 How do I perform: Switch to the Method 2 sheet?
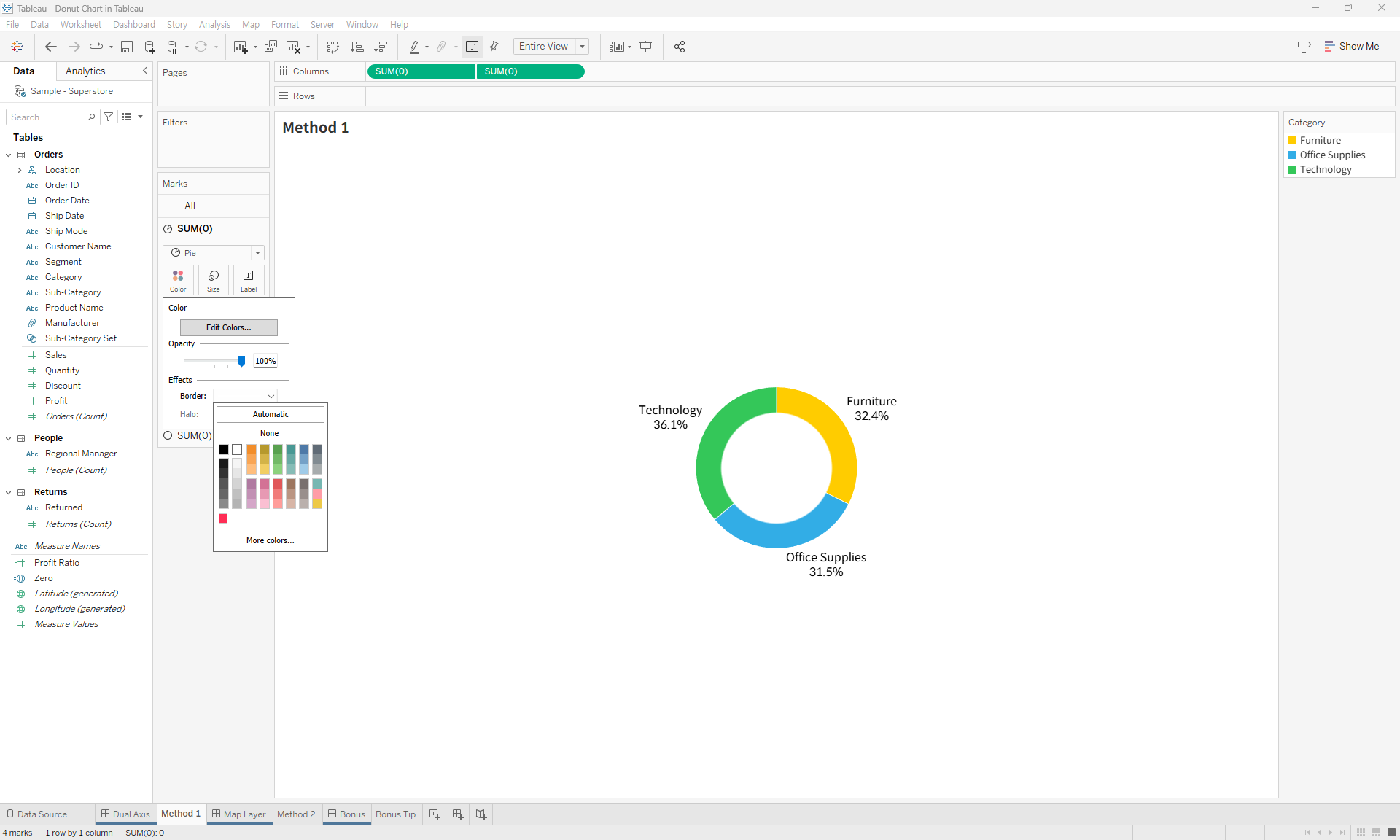click(x=296, y=814)
